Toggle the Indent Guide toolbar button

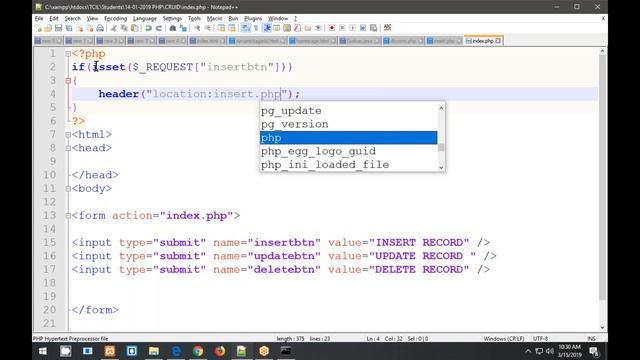(x=267, y=28)
